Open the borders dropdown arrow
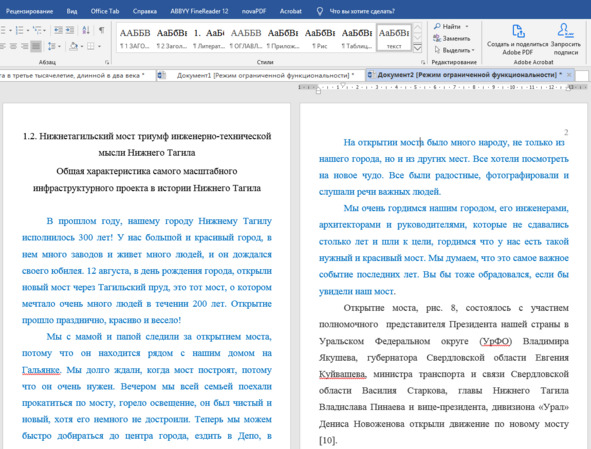The image size is (591, 449). [99, 46]
